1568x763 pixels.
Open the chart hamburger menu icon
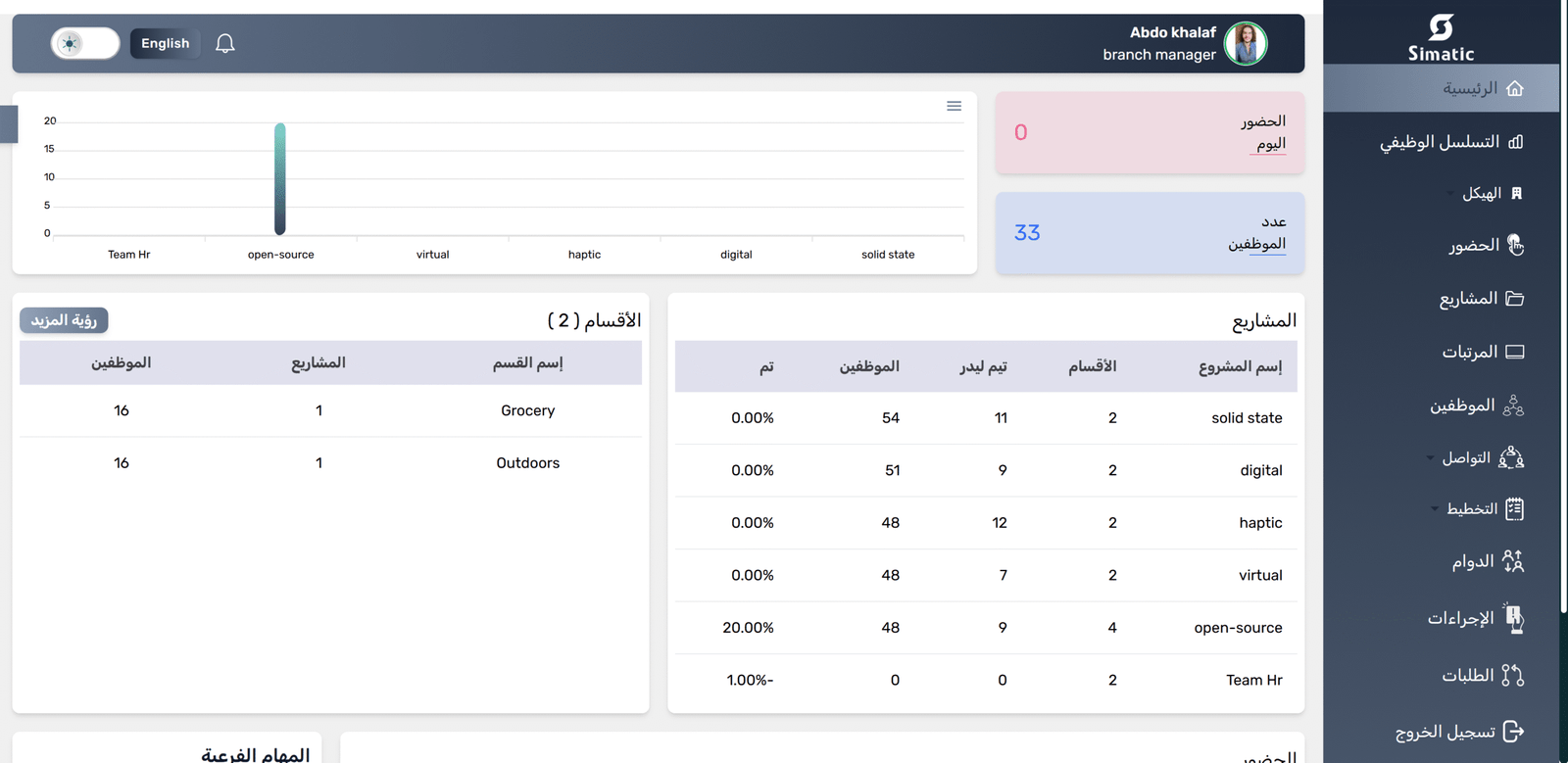(x=954, y=106)
